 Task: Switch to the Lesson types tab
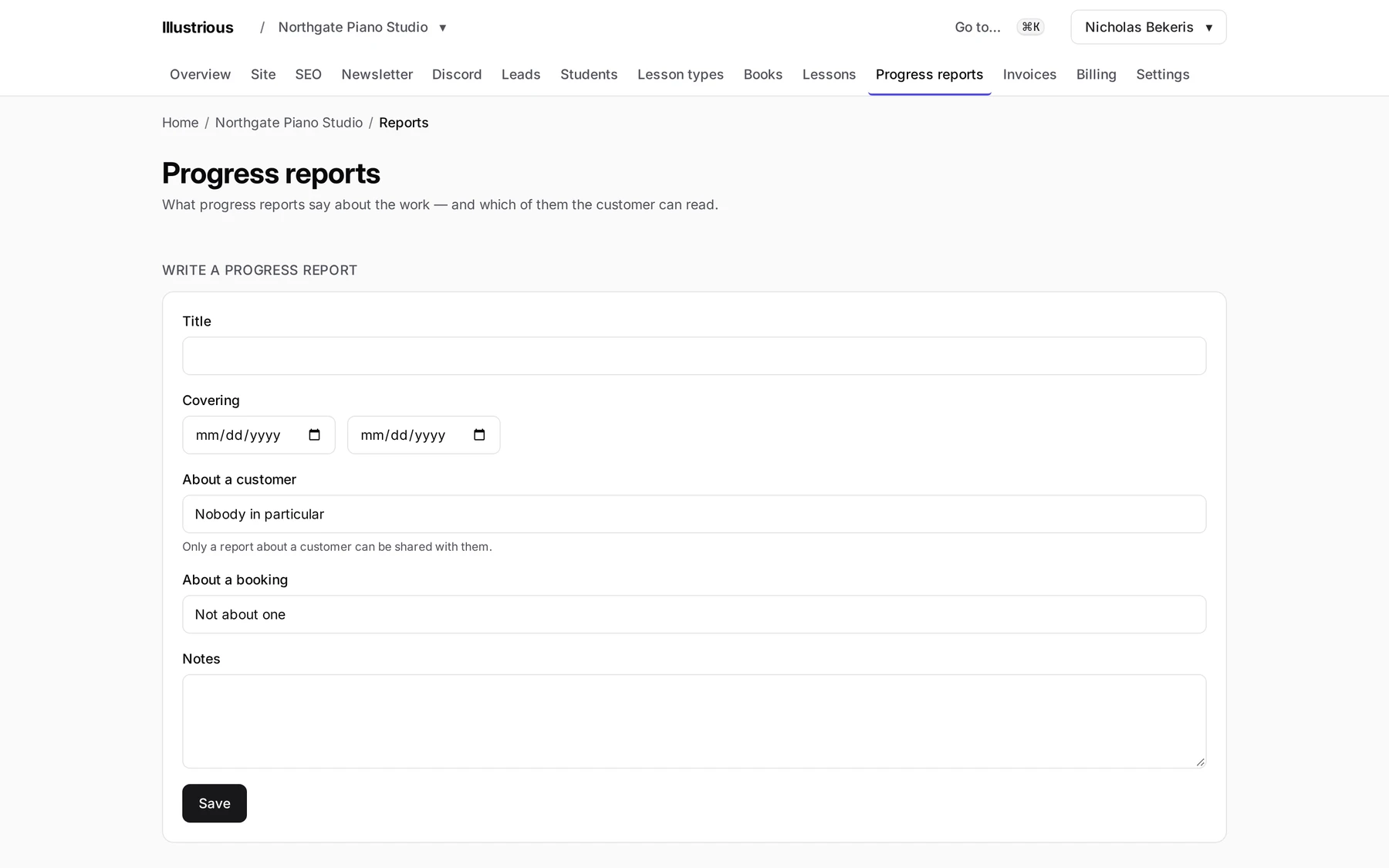coord(681,74)
